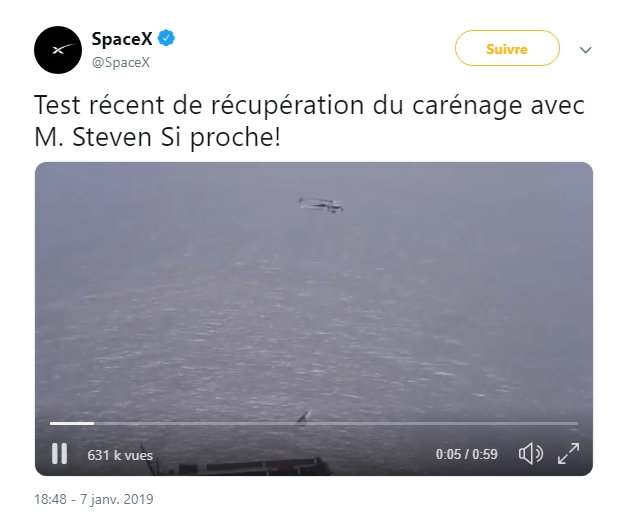Click the center of the video frame
627x519 pixels.
pyautogui.click(x=314, y=319)
